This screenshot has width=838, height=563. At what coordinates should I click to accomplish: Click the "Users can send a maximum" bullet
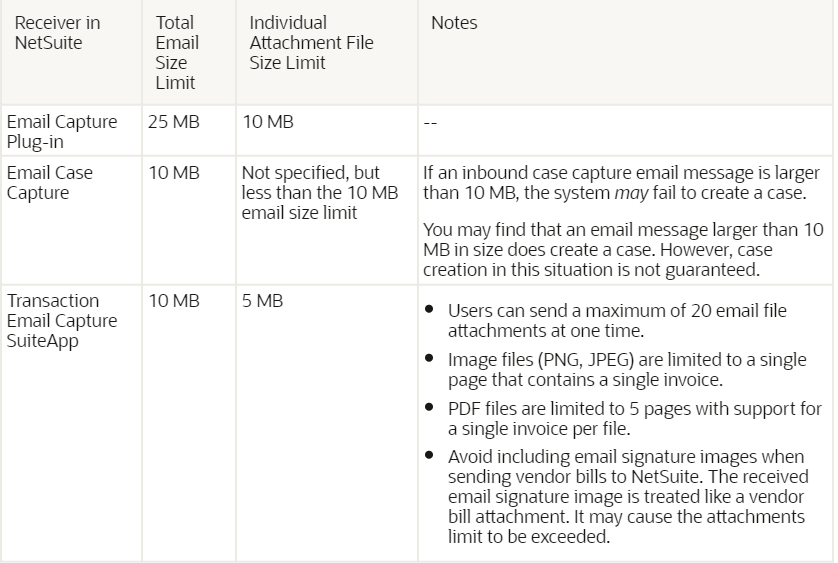click(617, 320)
